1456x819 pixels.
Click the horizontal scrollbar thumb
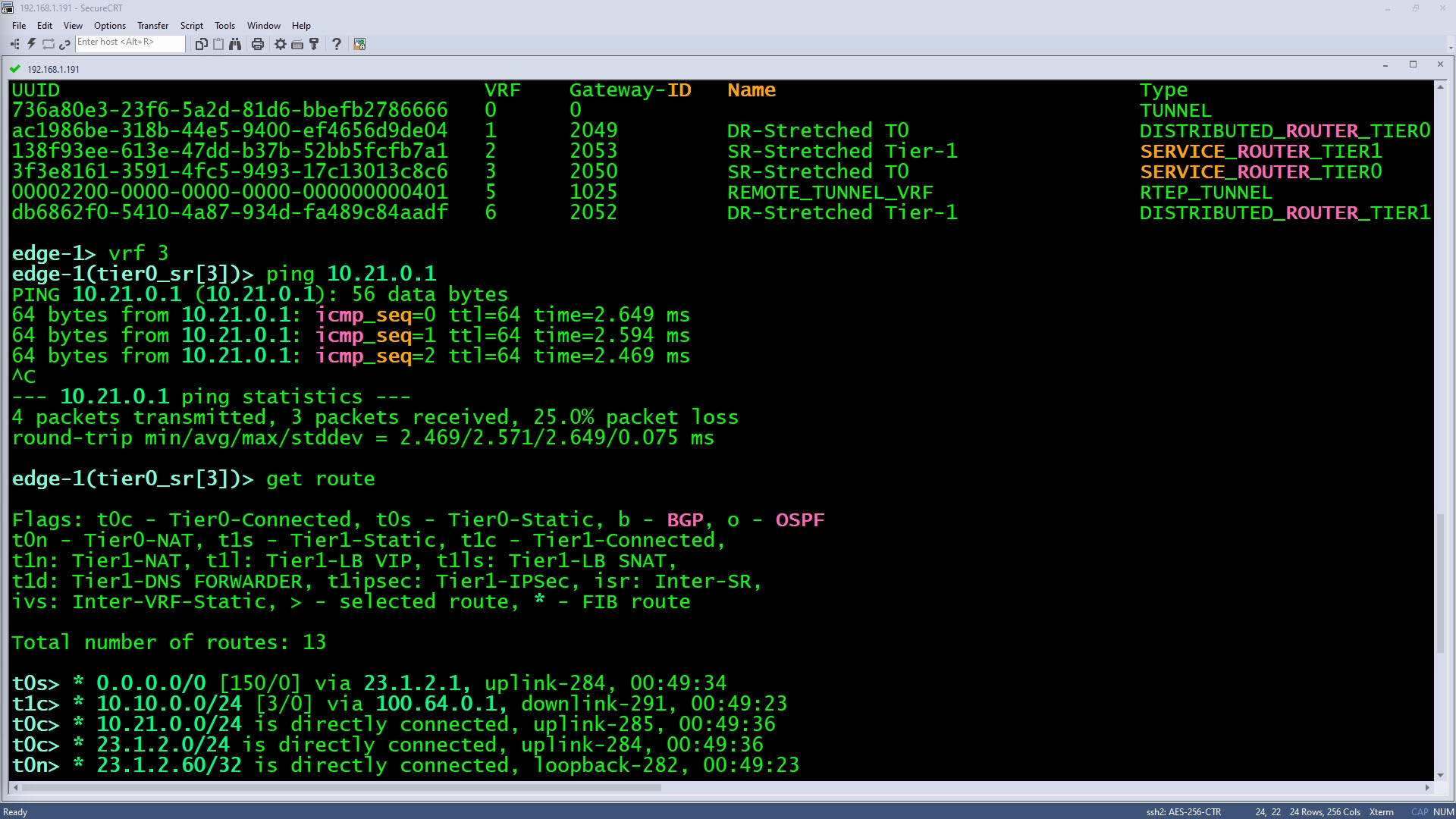341,787
